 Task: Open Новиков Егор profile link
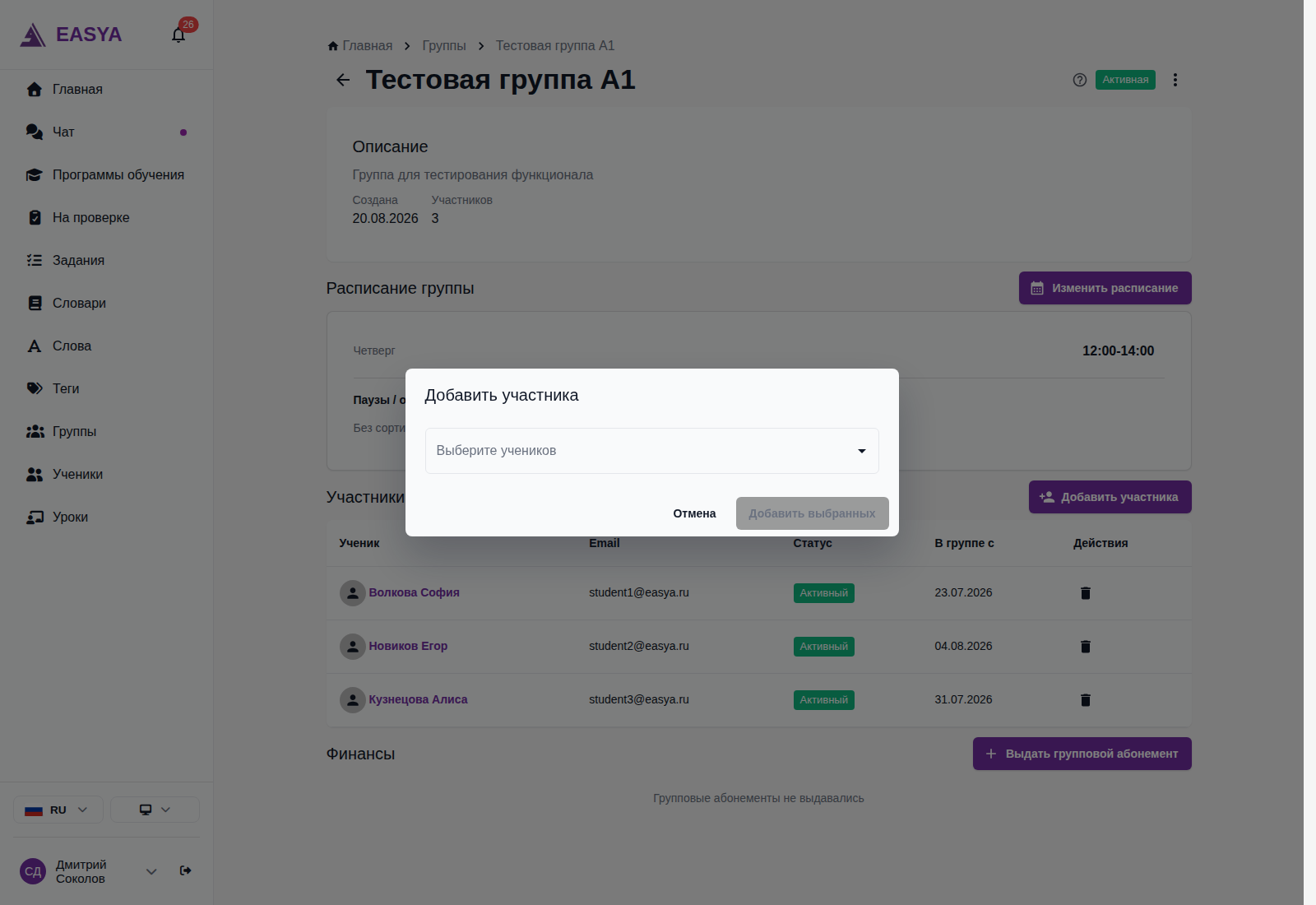point(408,646)
